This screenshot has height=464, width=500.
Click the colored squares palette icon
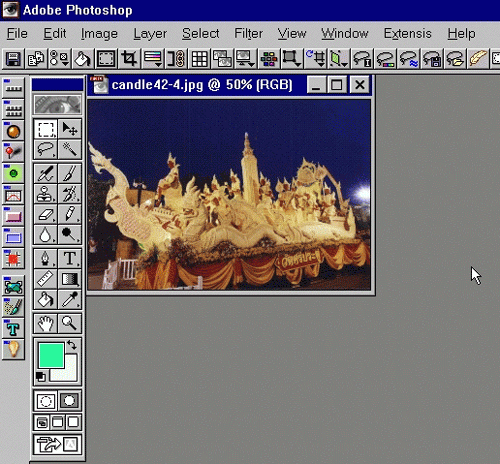click(269, 59)
